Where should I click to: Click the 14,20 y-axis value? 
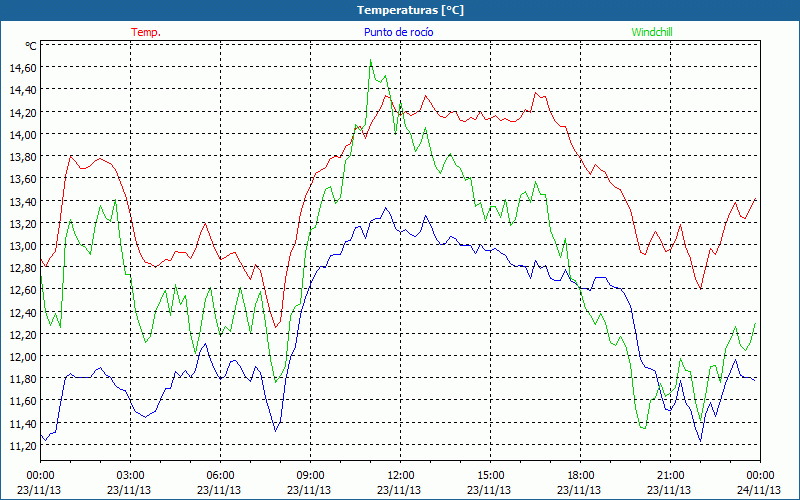coord(22,112)
